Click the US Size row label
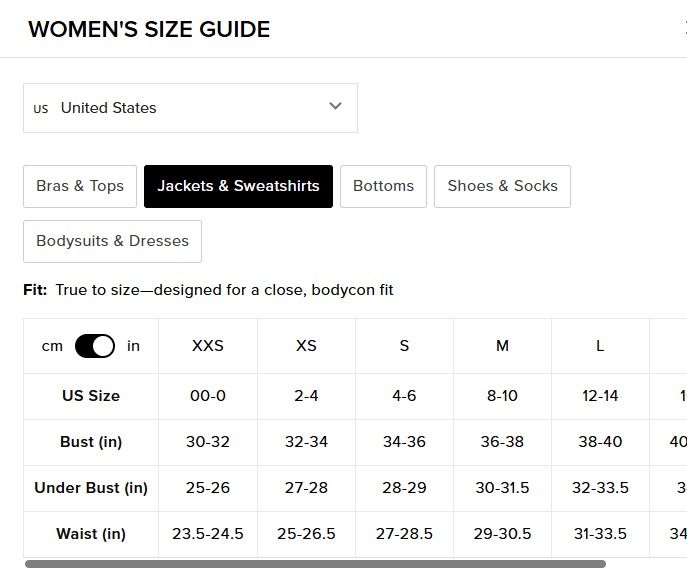The width and height of the screenshot is (687, 586). click(91, 396)
